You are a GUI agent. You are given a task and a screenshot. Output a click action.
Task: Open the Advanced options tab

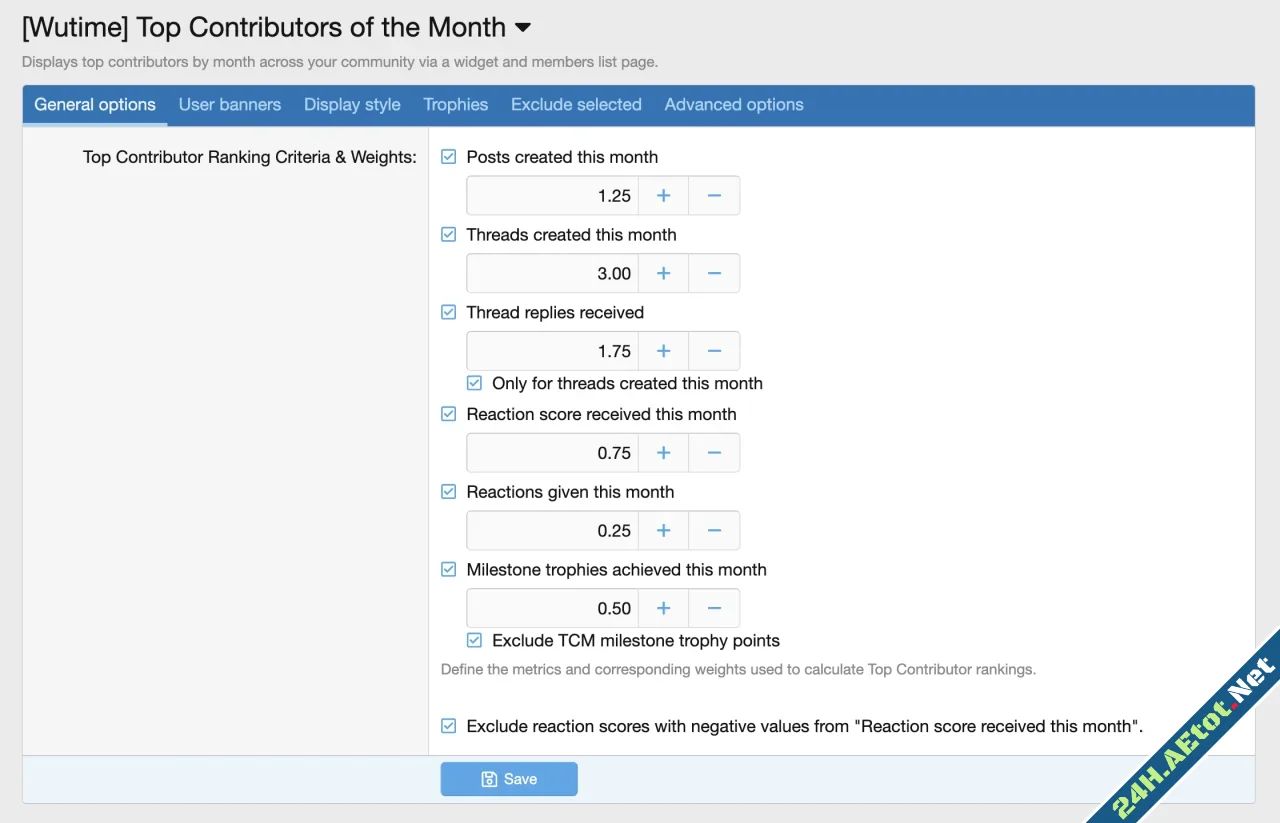[733, 104]
